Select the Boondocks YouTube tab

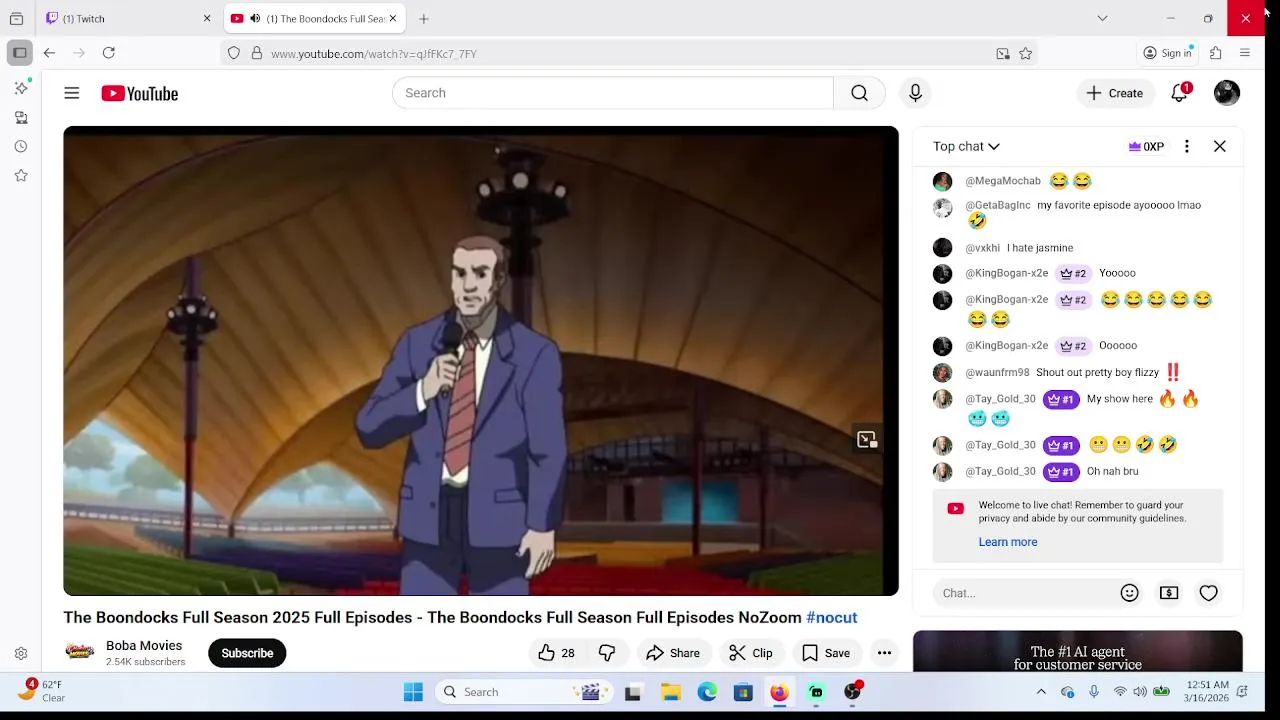click(312, 18)
